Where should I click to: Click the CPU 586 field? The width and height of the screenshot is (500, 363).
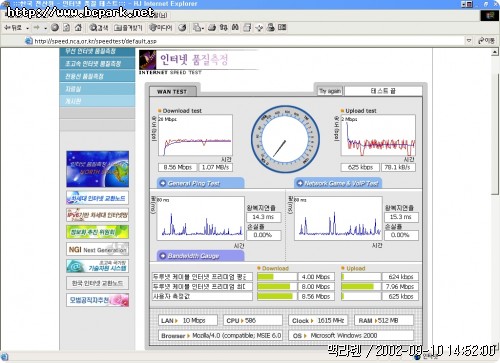tap(253, 320)
